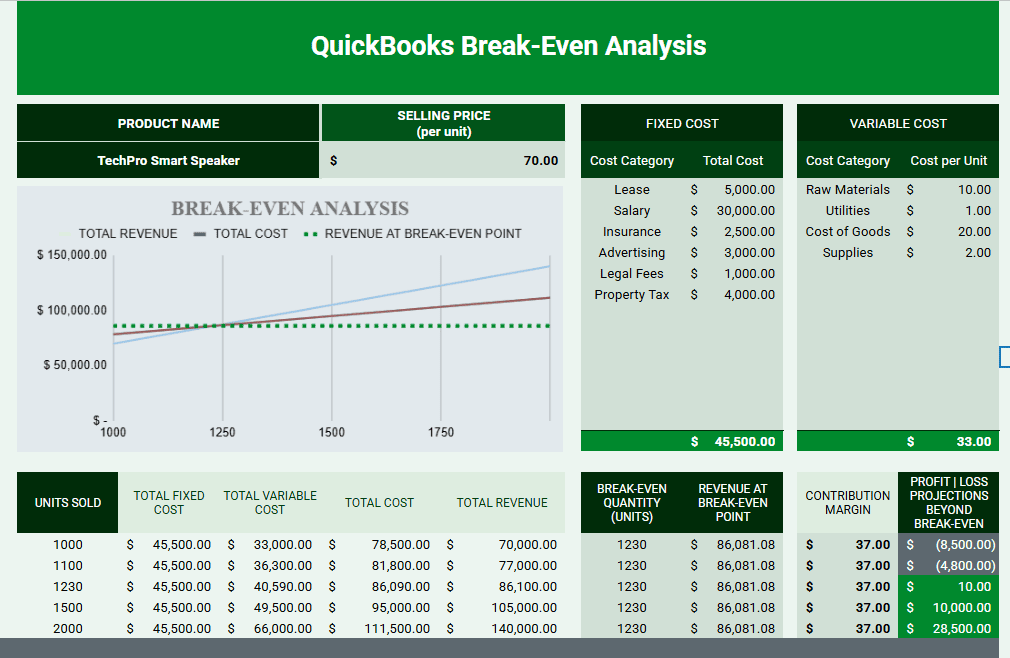Viewport: 1010px width, 658px height.
Task: Select the 28,500.00 profit projection cell
Action: pyautogui.click(x=949, y=628)
